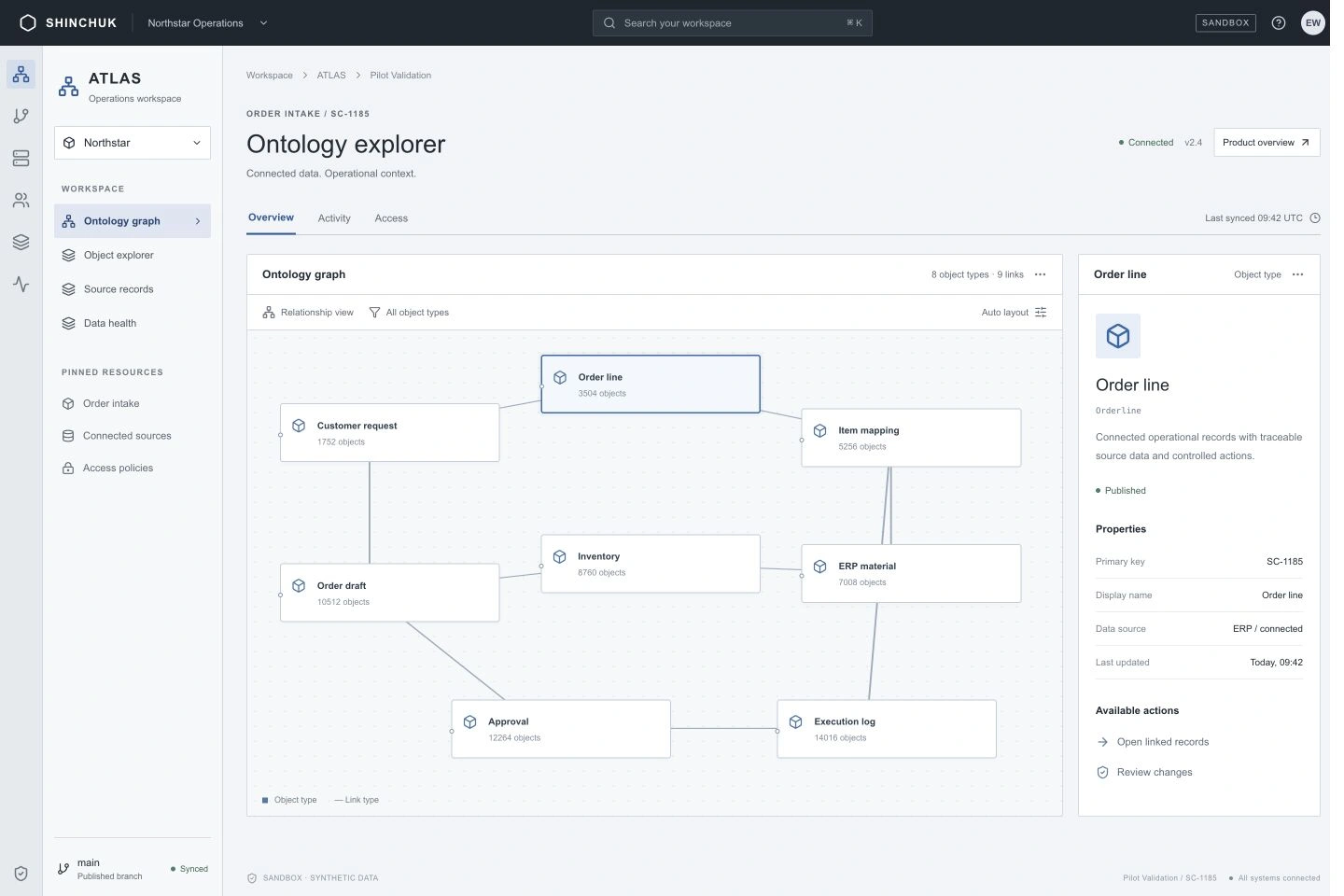Open the git branch icon in left rail
The height and width of the screenshot is (896, 1344).
point(21,116)
